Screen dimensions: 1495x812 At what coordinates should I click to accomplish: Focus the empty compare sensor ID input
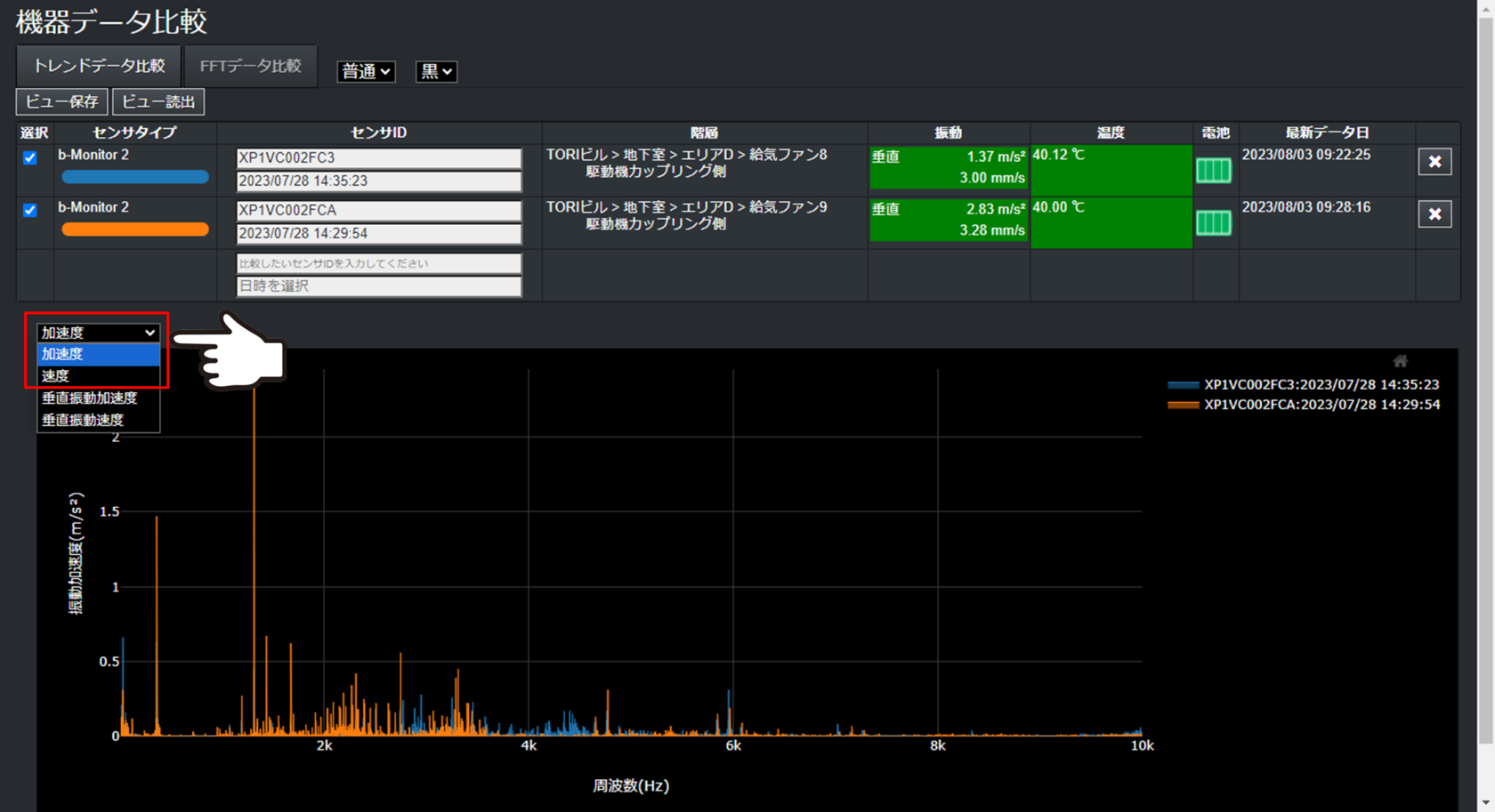tap(379, 263)
